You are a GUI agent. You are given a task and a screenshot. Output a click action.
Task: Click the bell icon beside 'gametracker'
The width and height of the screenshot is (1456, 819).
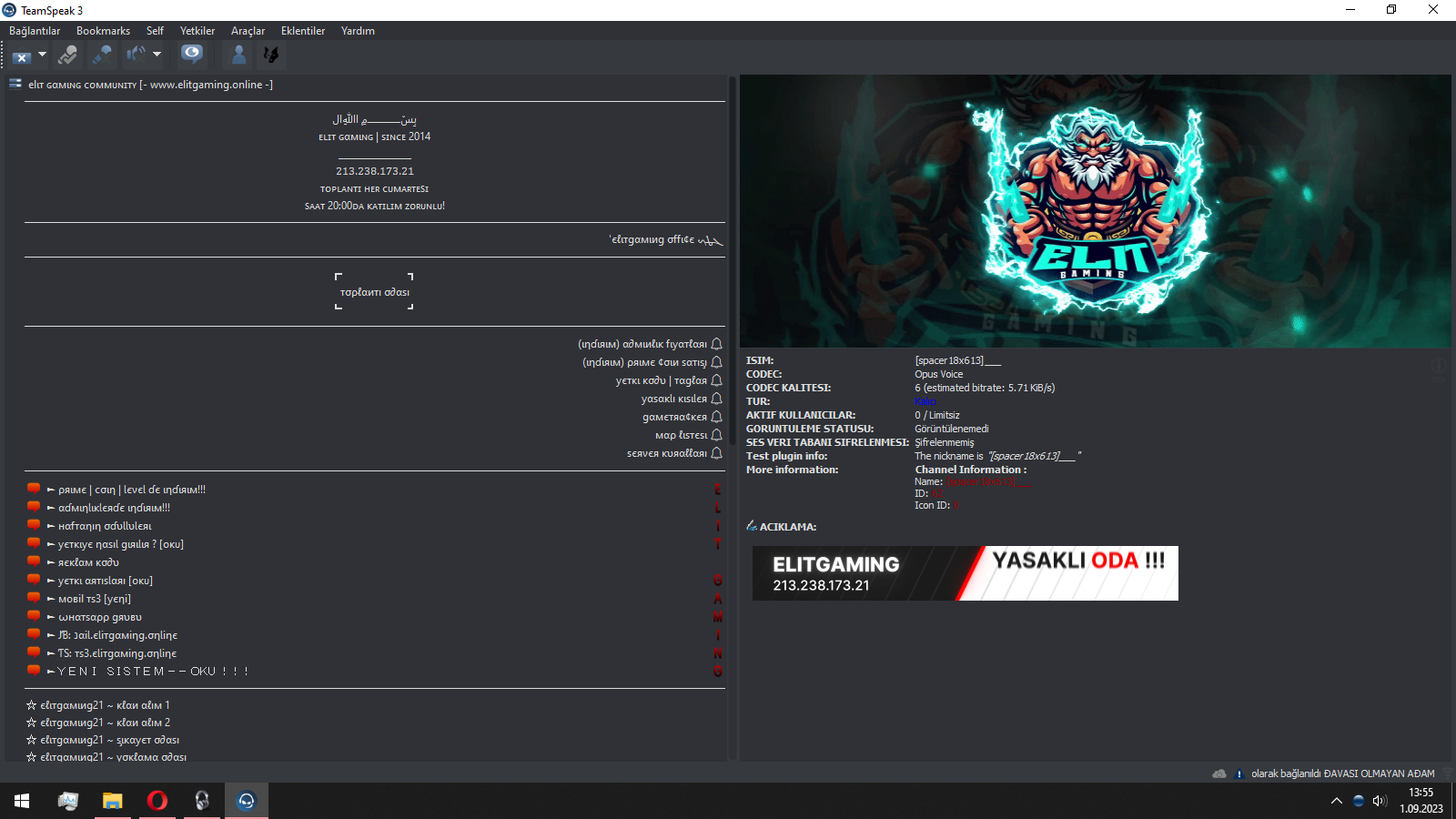pos(717,417)
